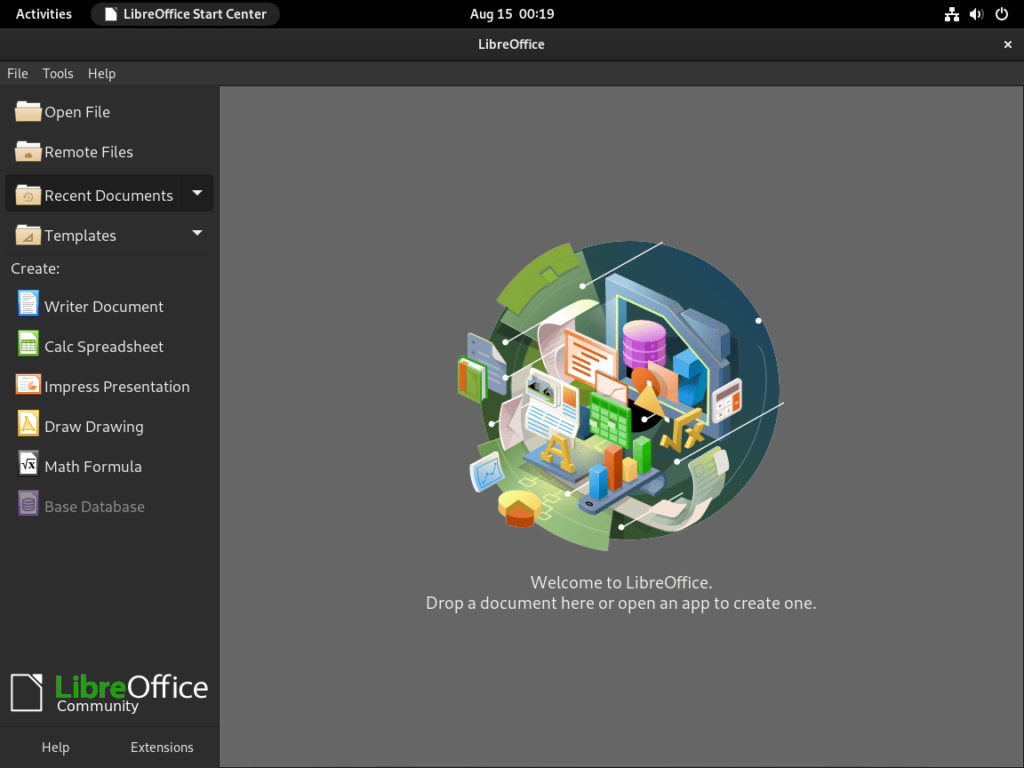Click the Remote Files label
This screenshot has width=1024, height=768.
point(89,152)
